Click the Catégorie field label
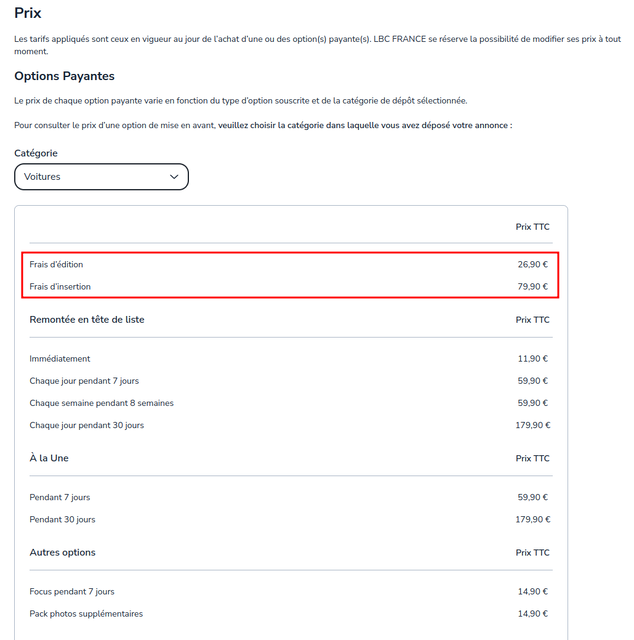634x640 pixels. [x=36, y=153]
